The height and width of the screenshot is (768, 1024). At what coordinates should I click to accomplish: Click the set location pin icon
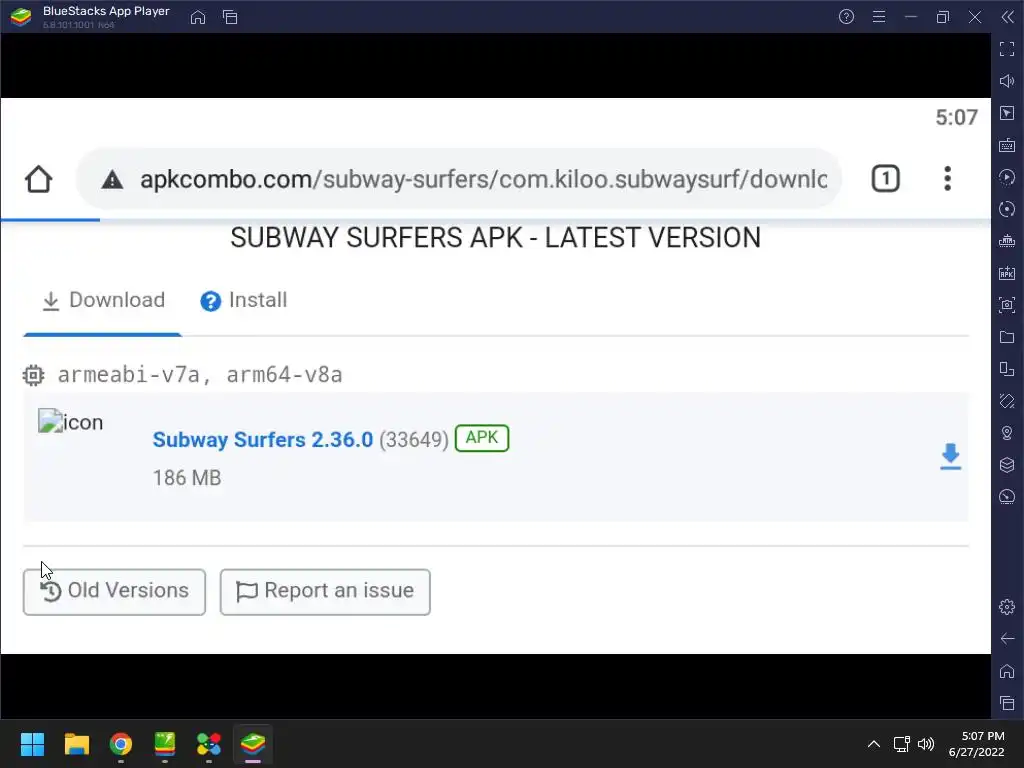tap(1007, 433)
